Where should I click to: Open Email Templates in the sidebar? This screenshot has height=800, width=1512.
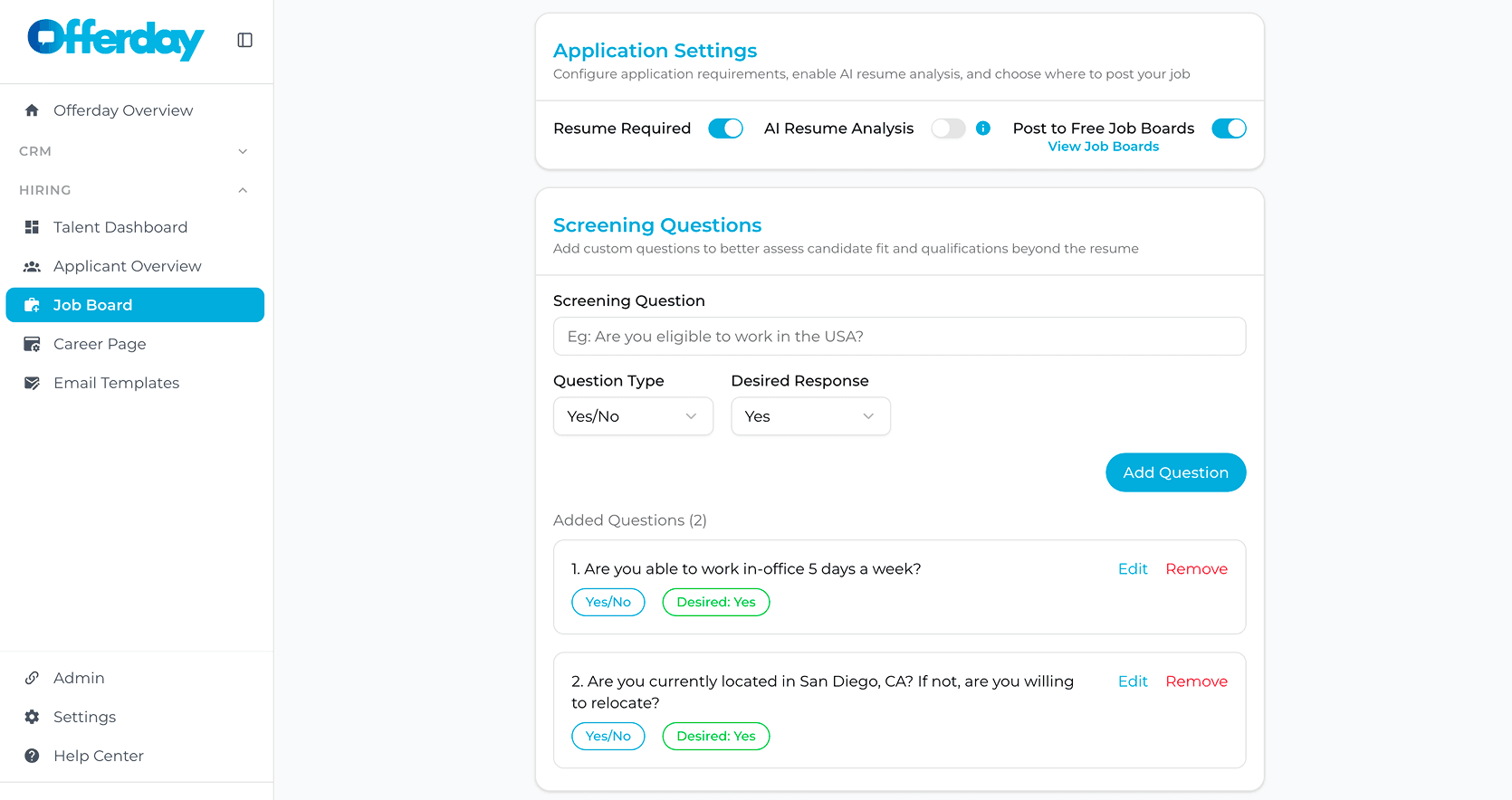(135, 383)
